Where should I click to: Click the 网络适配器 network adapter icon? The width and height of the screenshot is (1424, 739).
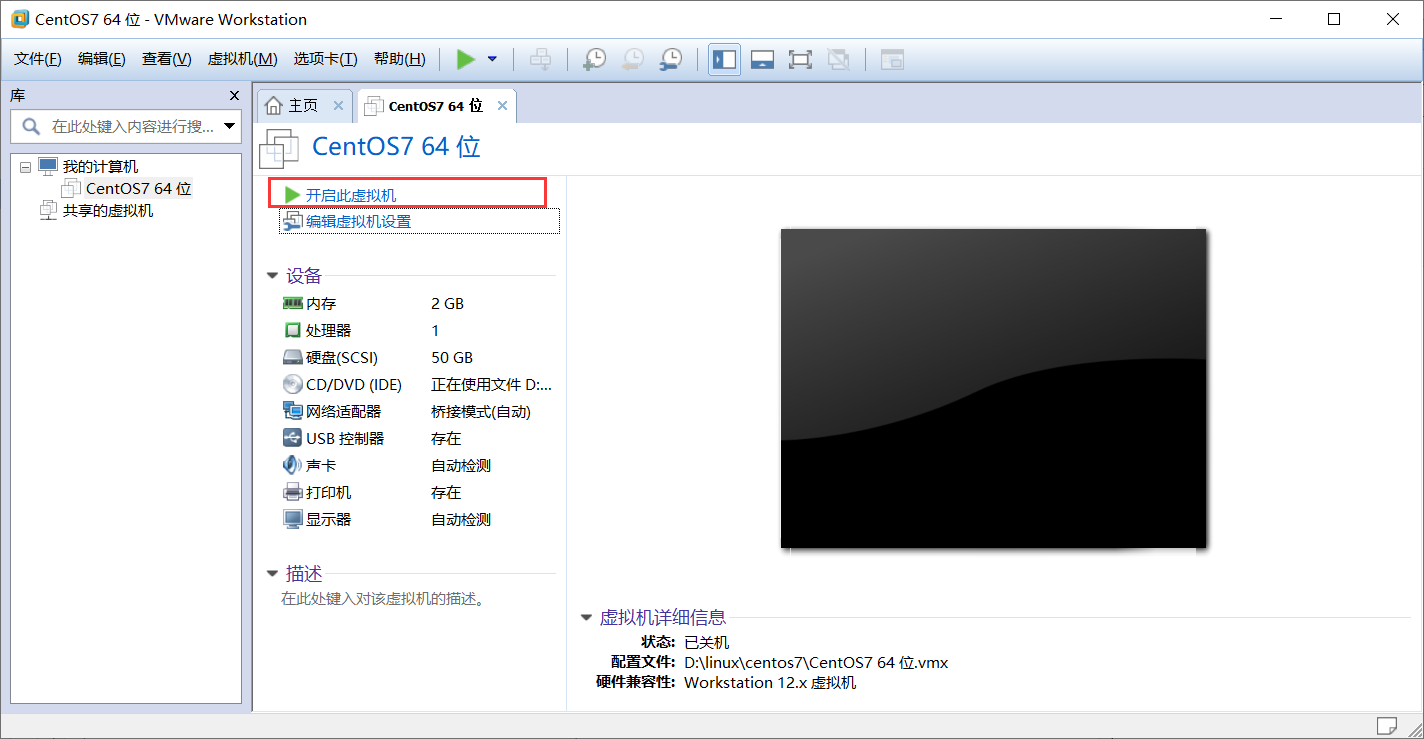[x=292, y=411]
